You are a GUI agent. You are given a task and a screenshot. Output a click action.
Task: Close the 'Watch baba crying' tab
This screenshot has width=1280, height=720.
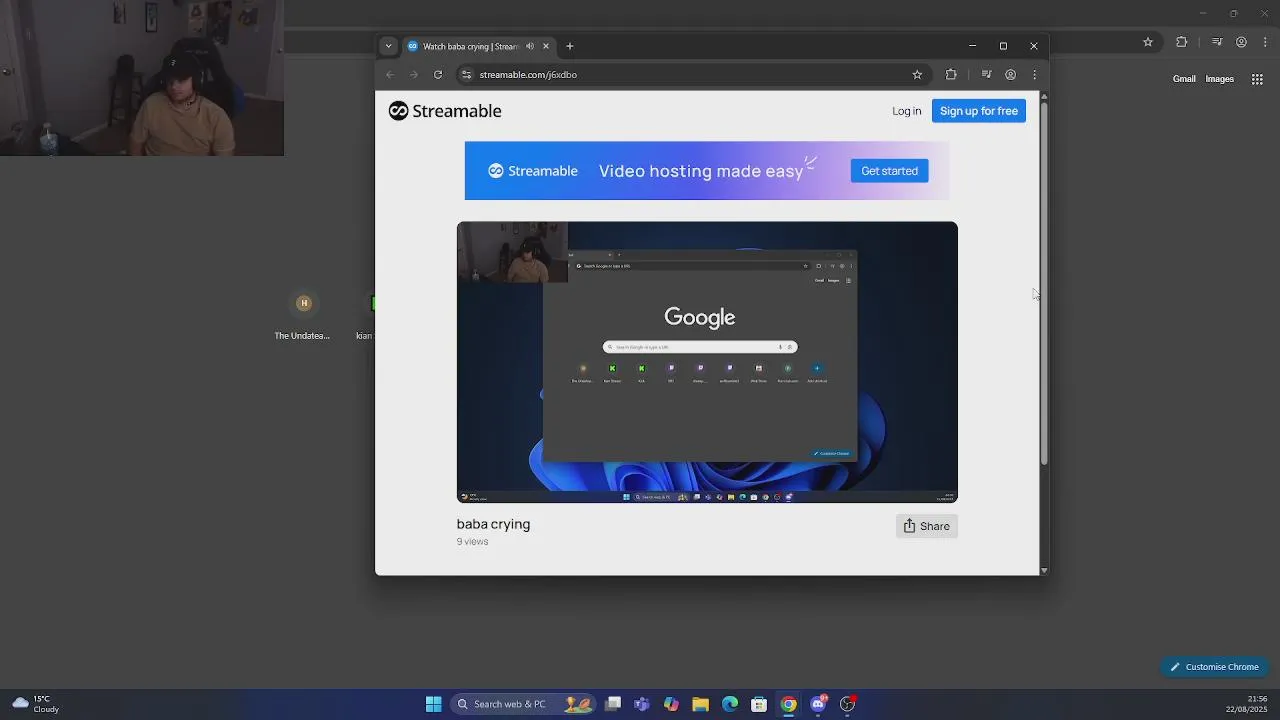(x=546, y=46)
